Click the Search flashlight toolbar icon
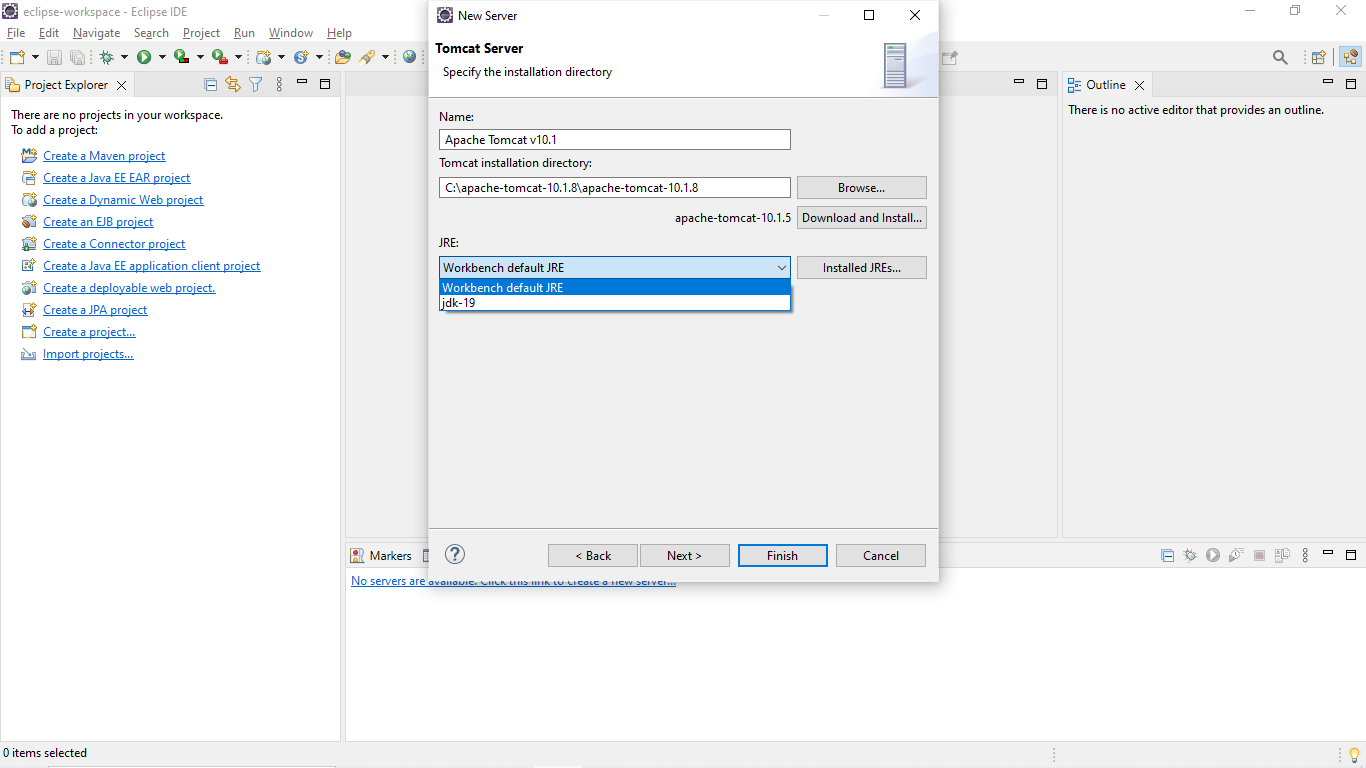Image resolution: width=1366 pixels, height=768 pixels. [367, 57]
